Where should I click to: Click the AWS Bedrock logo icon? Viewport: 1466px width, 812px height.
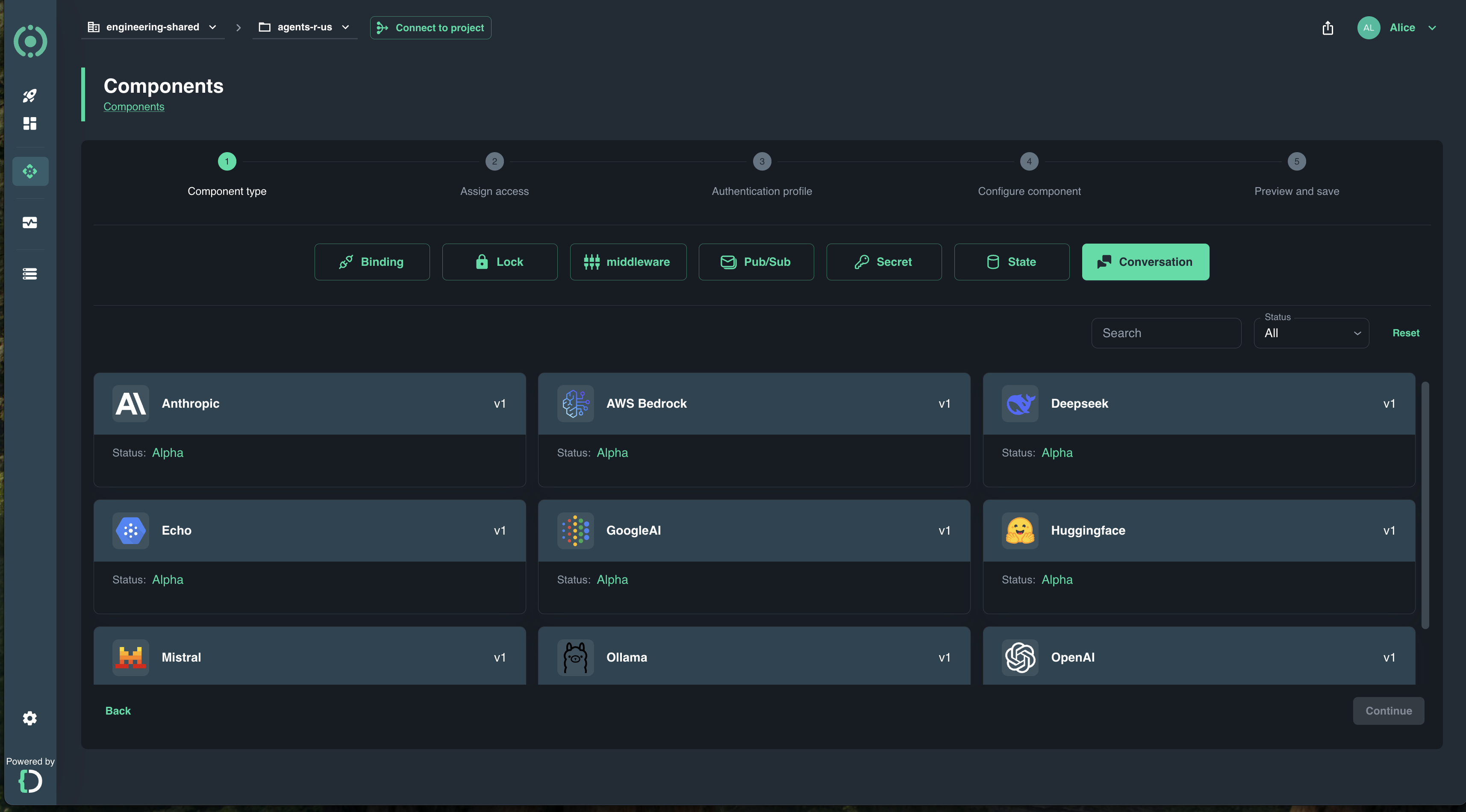pos(575,403)
